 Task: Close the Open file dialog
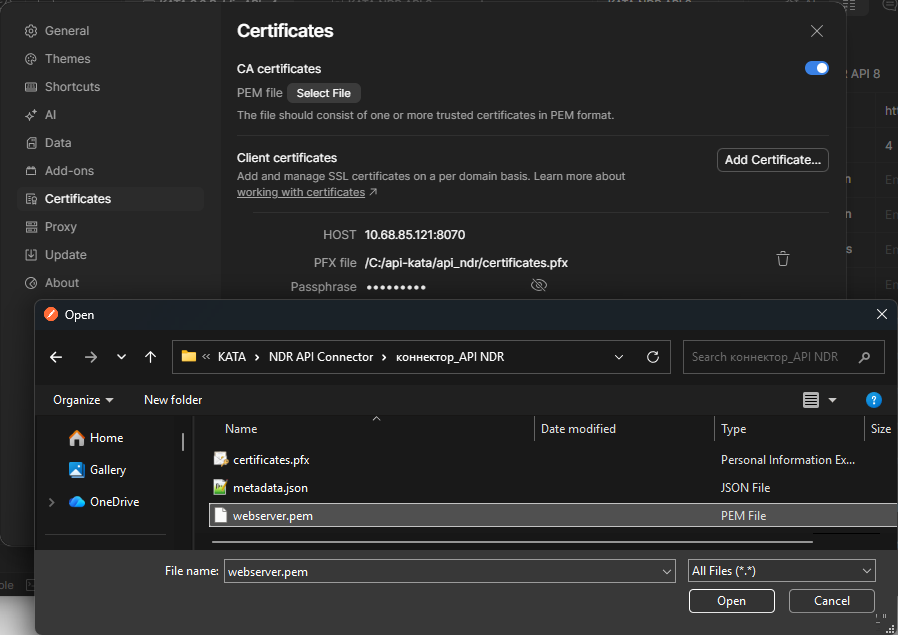click(881, 314)
